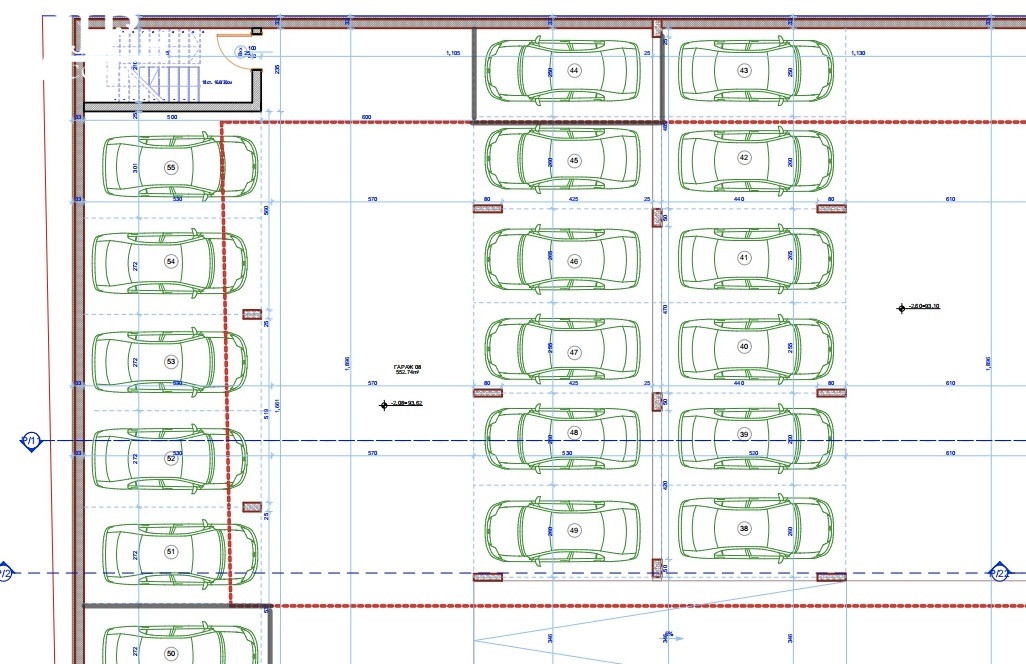The height and width of the screenshot is (664, 1026).
Task: Click the car in parking space 40
Action: pos(756,346)
